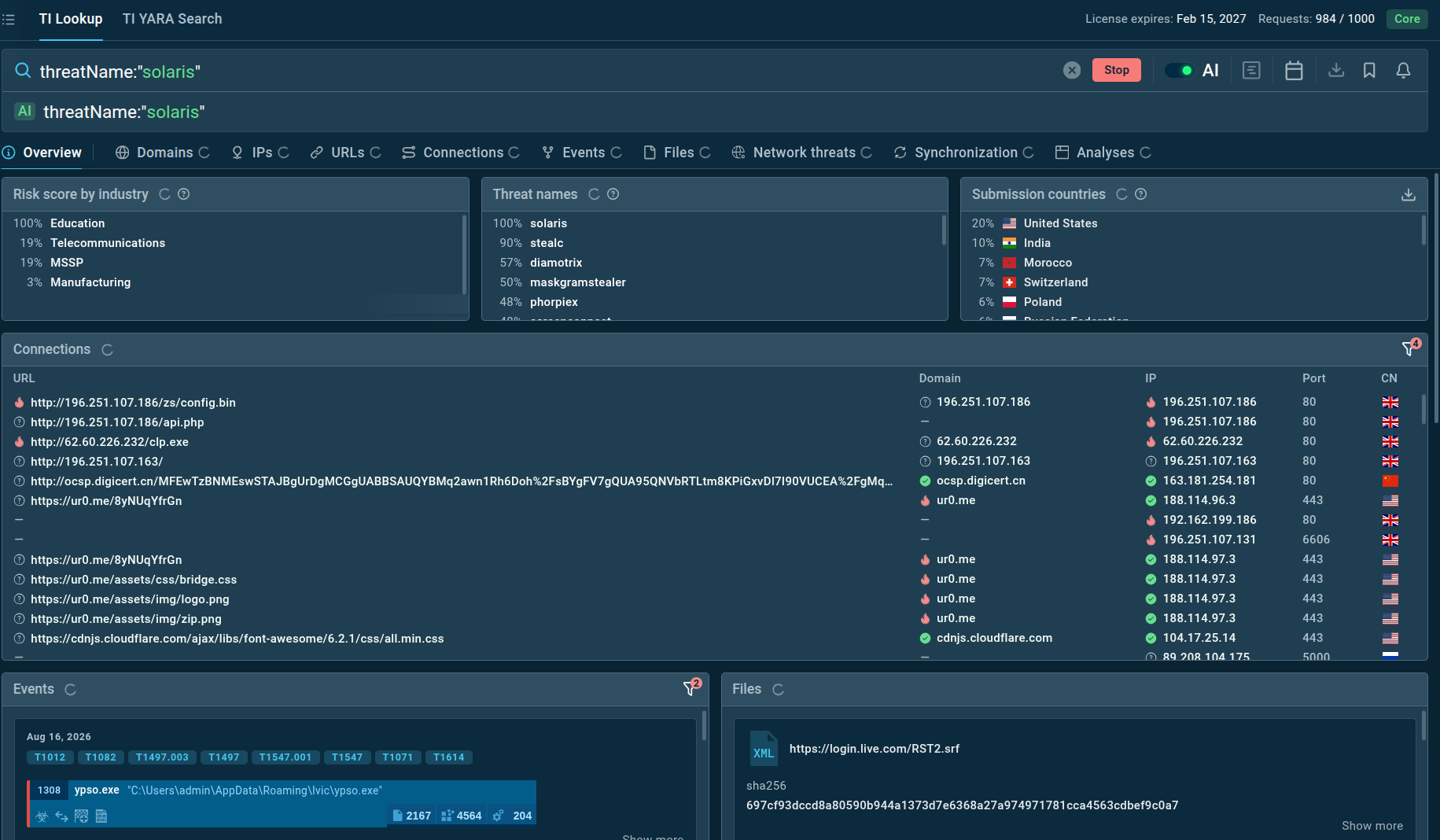Open the IPs tab
The image size is (1440, 840).
260,153
